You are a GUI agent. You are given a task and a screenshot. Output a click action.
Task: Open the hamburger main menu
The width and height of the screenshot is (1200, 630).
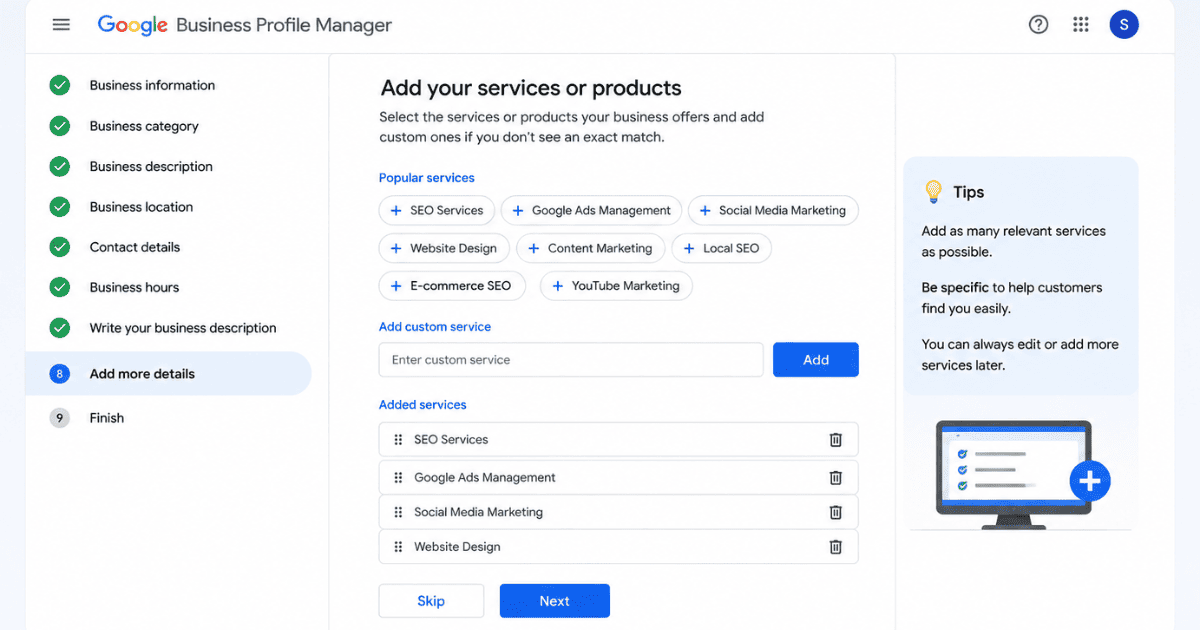click(x=61, y=25)
